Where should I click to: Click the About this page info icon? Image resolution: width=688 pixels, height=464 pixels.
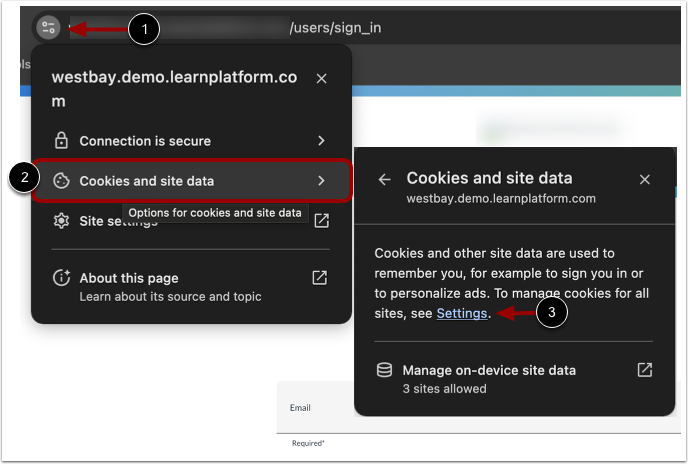point(61,278)
